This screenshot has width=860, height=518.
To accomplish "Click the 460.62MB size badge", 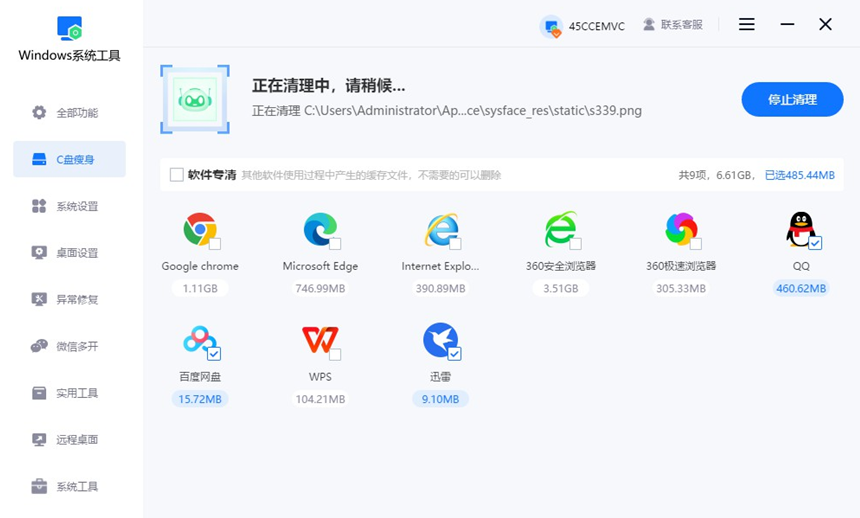I will click(801, 288).
